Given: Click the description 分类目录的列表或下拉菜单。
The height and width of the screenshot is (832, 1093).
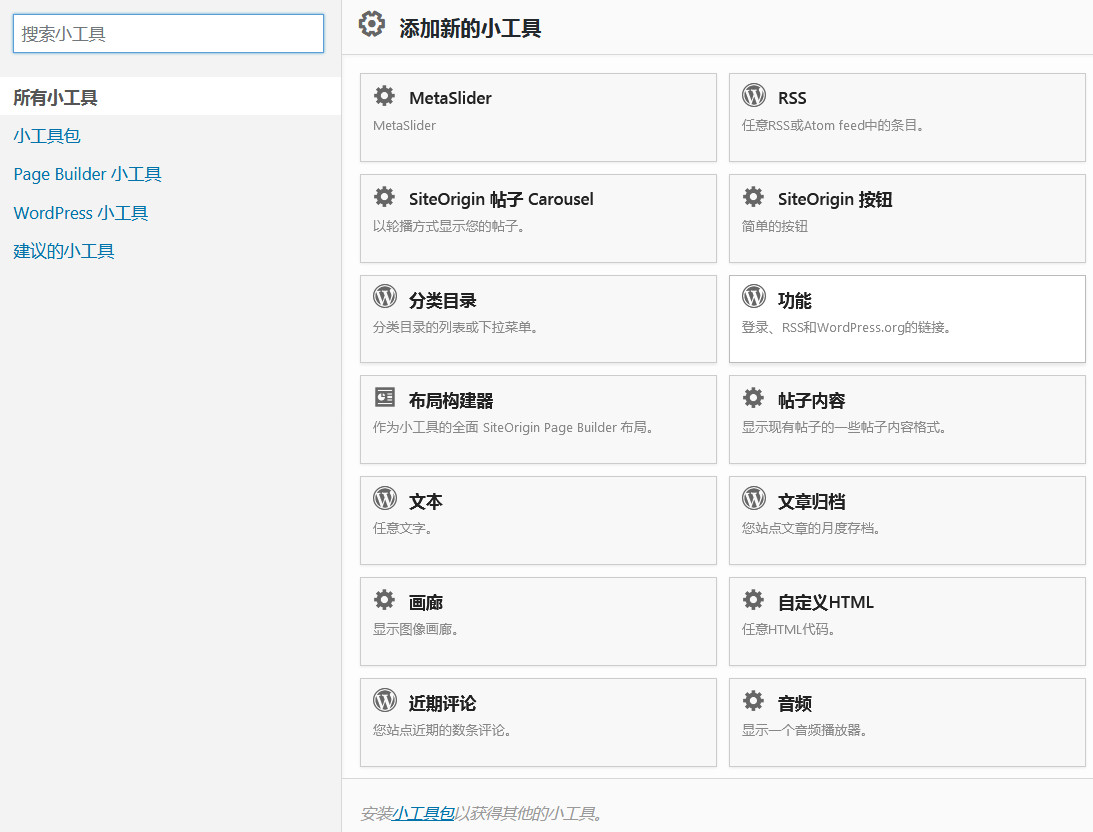Looking at the screenshot, I should tap(456, 327).
